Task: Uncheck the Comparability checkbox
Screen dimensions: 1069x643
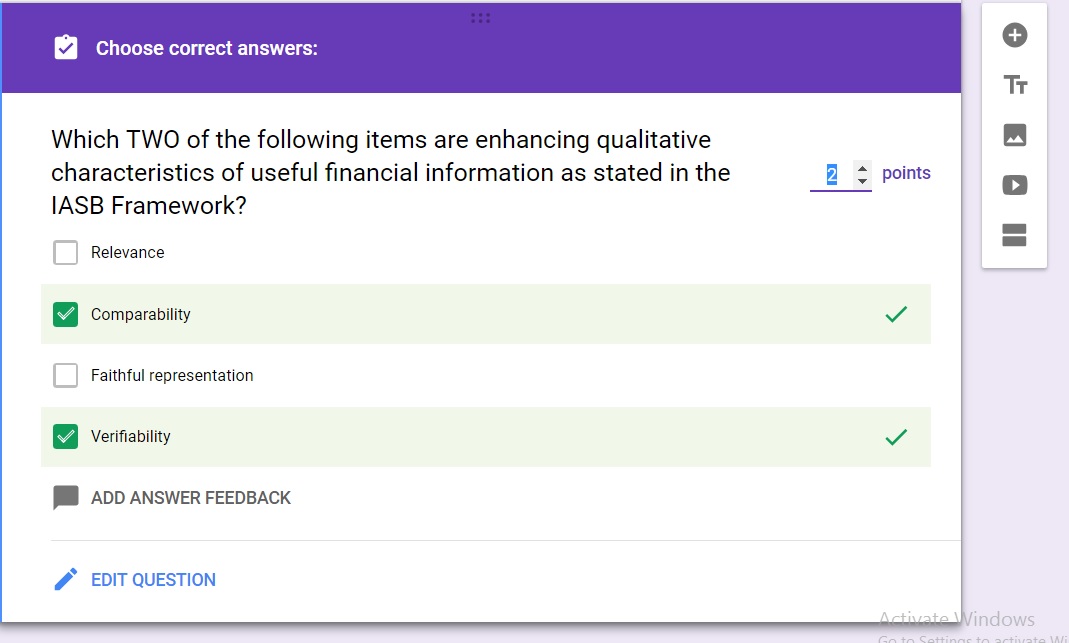Action: click(x=66, y=315)
